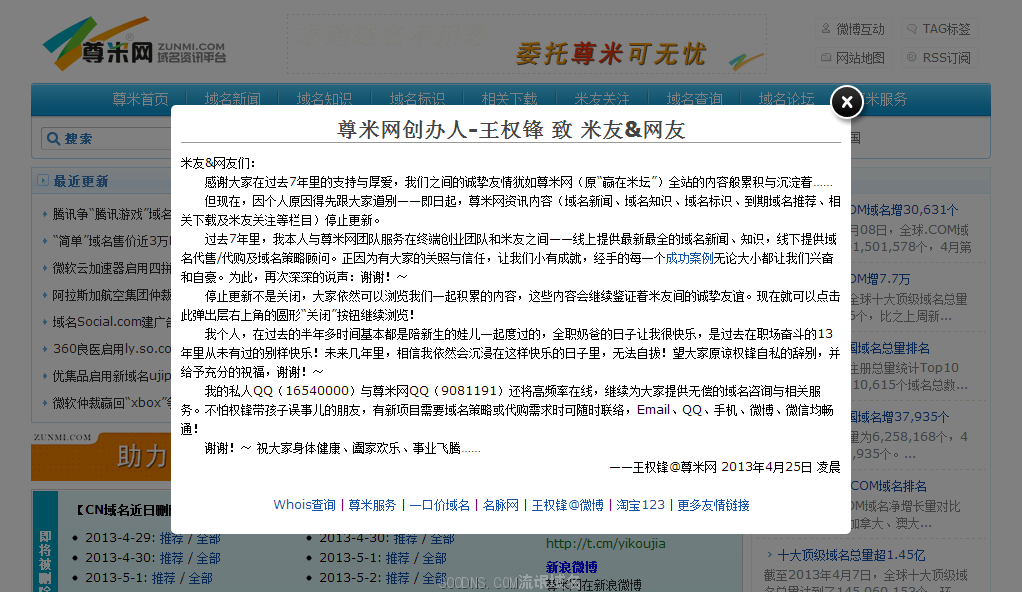Visit the 名脉网 link

501,505
